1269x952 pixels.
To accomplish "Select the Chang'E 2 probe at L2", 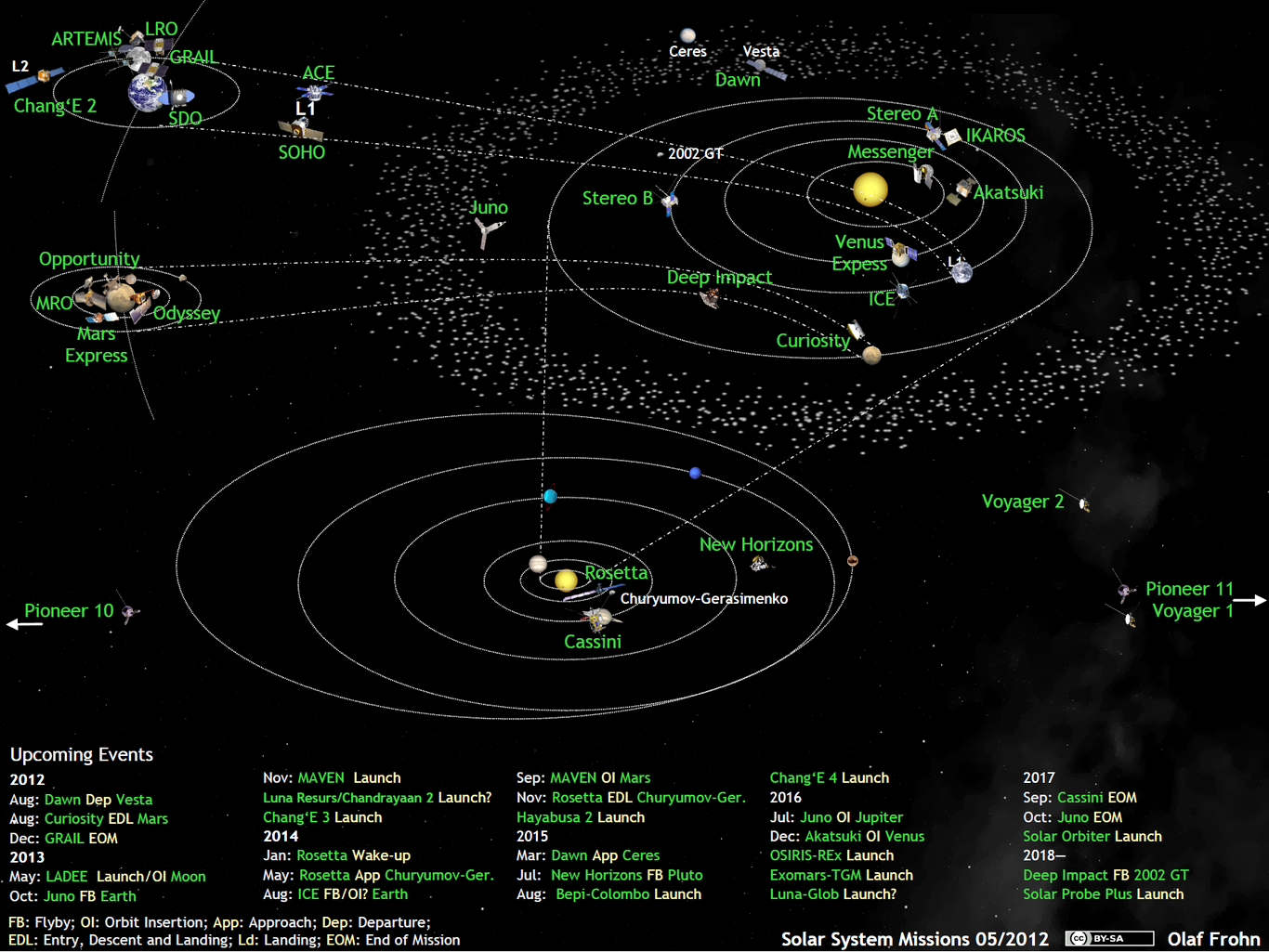I will 35,81.
